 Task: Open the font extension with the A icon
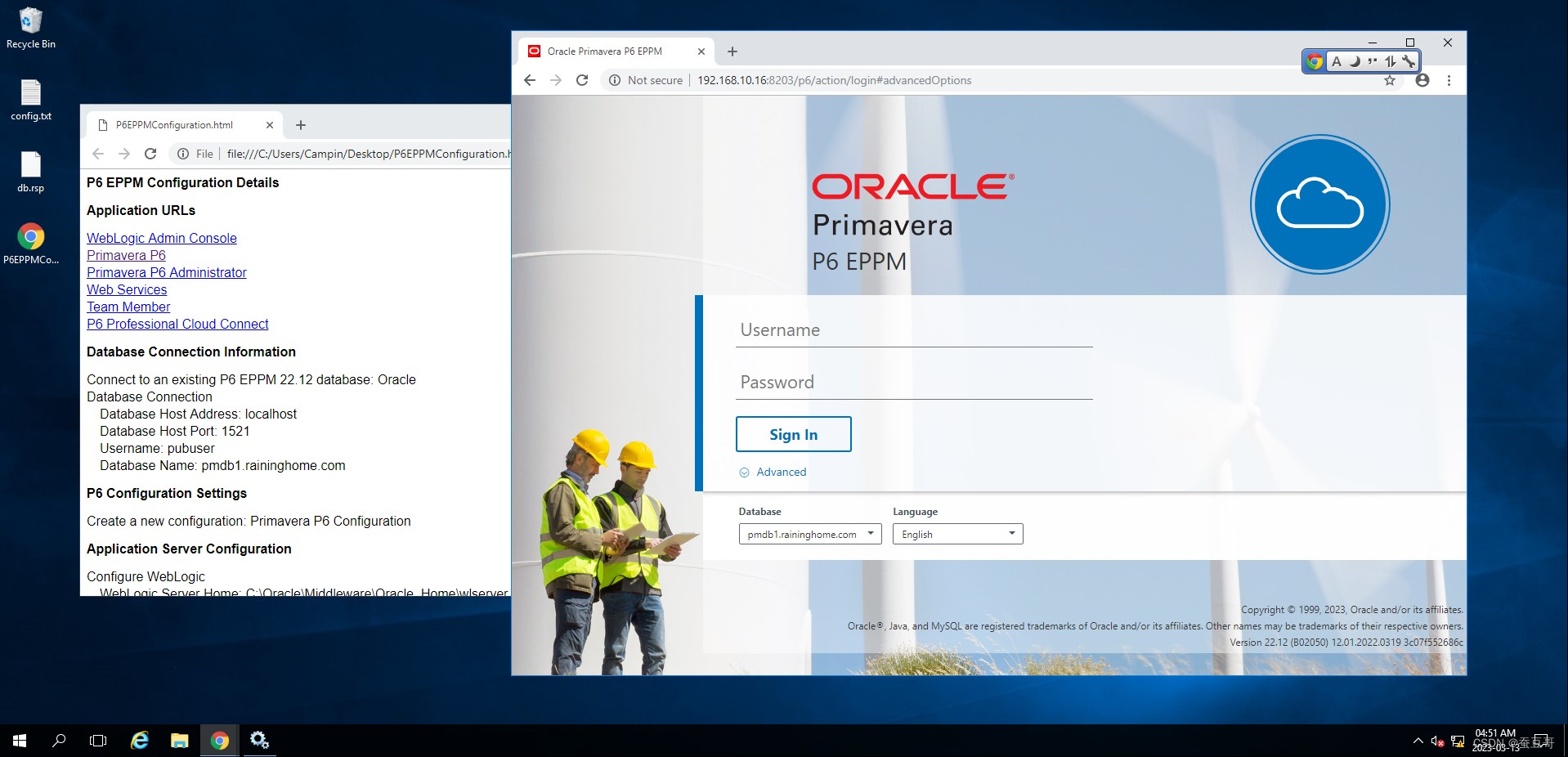click(x=1337, y=61)
